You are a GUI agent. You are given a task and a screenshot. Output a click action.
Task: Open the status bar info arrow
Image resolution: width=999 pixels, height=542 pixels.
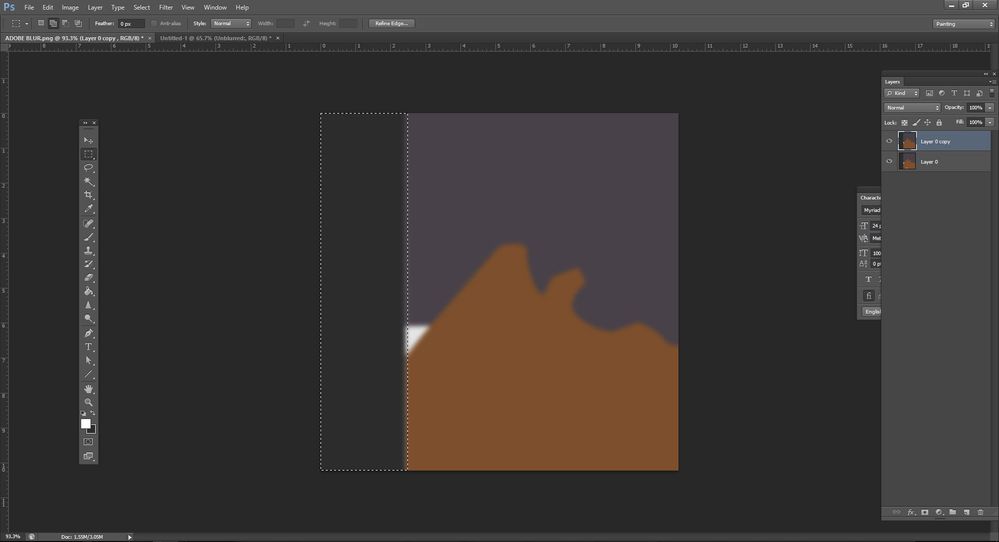coord(129,537)
